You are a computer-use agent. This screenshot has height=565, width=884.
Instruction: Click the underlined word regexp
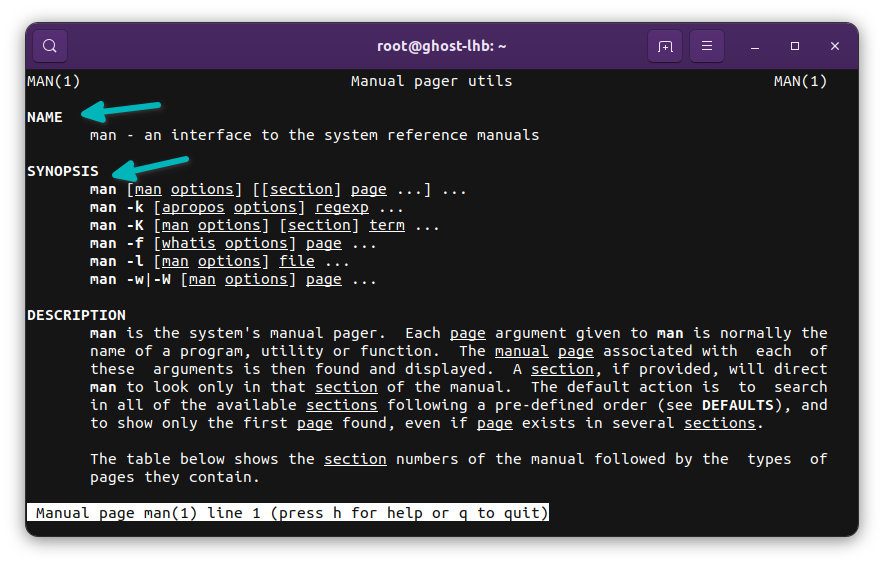pos(342,208)
